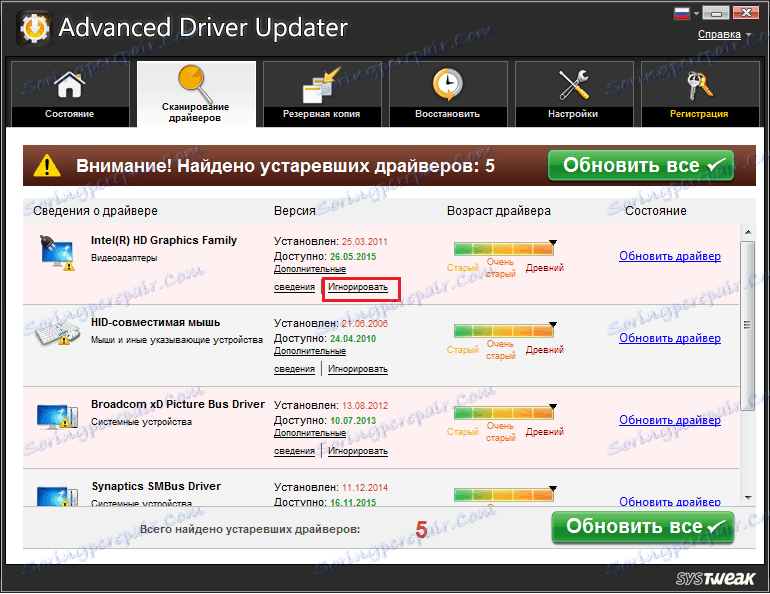Click the Synaptics SMBus Driver name
The image size is (770, 594).
(156, 486)
